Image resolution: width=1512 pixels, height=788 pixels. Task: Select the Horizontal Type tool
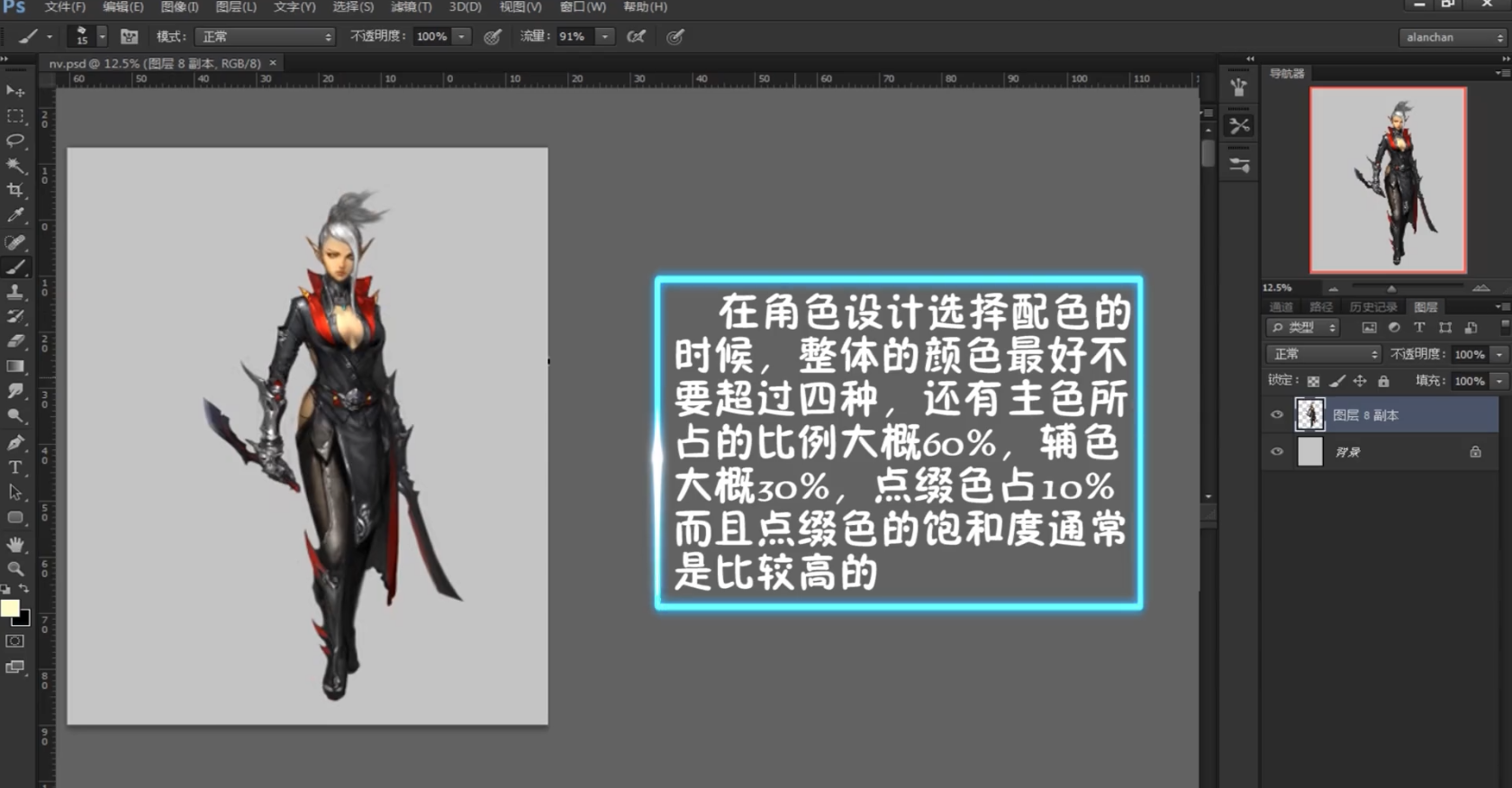coord(15,467)
